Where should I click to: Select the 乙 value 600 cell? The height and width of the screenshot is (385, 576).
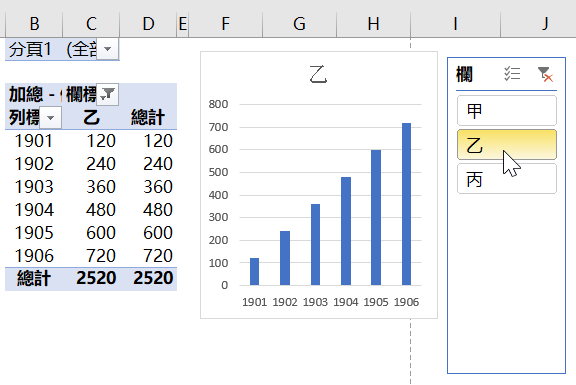91,233
